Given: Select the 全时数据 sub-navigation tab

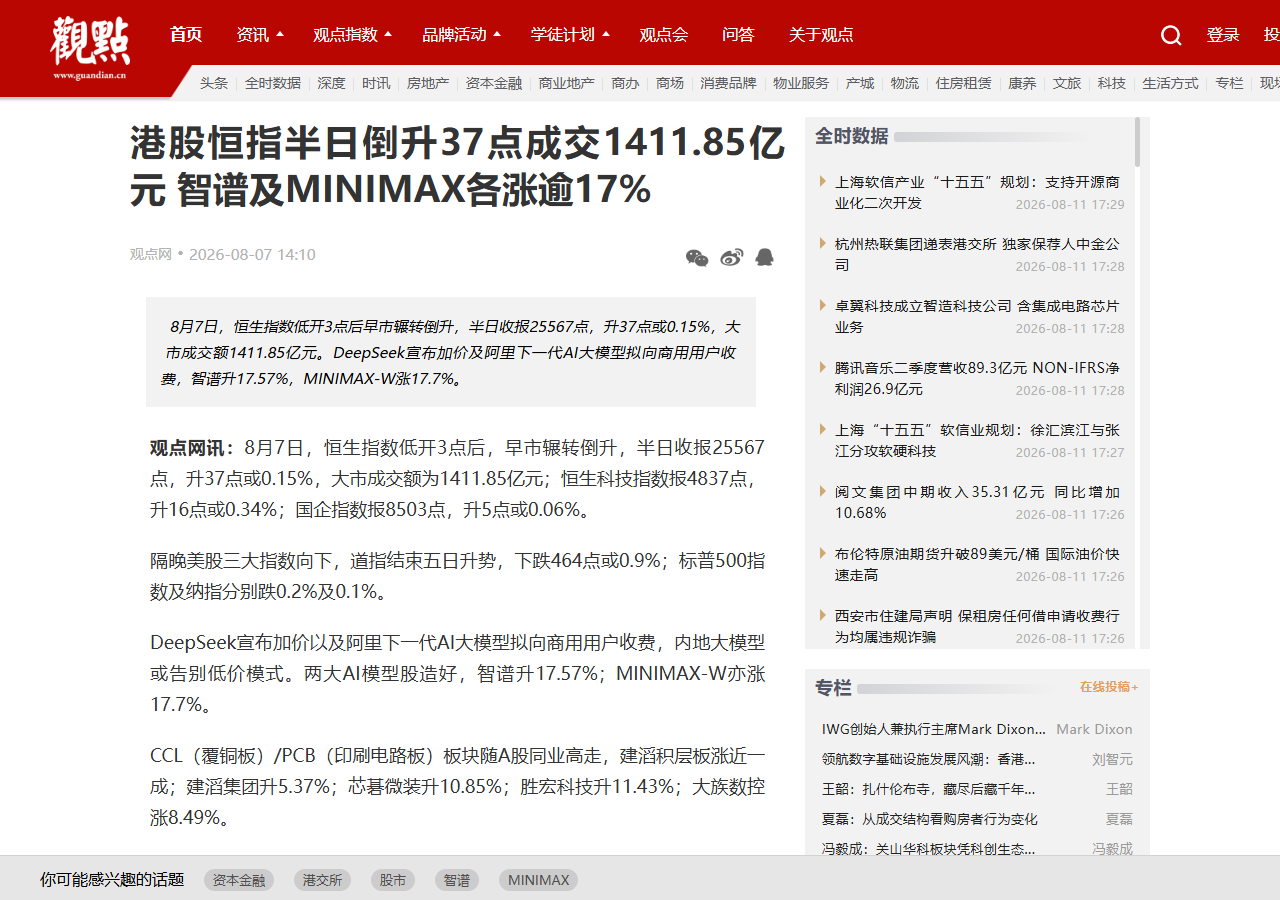Looking at the screenshot, I should [273, 83].
